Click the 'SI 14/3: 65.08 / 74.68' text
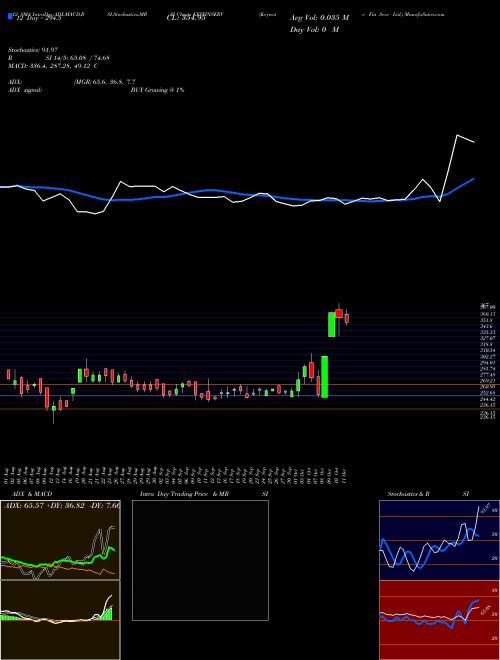The image size is (500, 660). click(78, 58)
